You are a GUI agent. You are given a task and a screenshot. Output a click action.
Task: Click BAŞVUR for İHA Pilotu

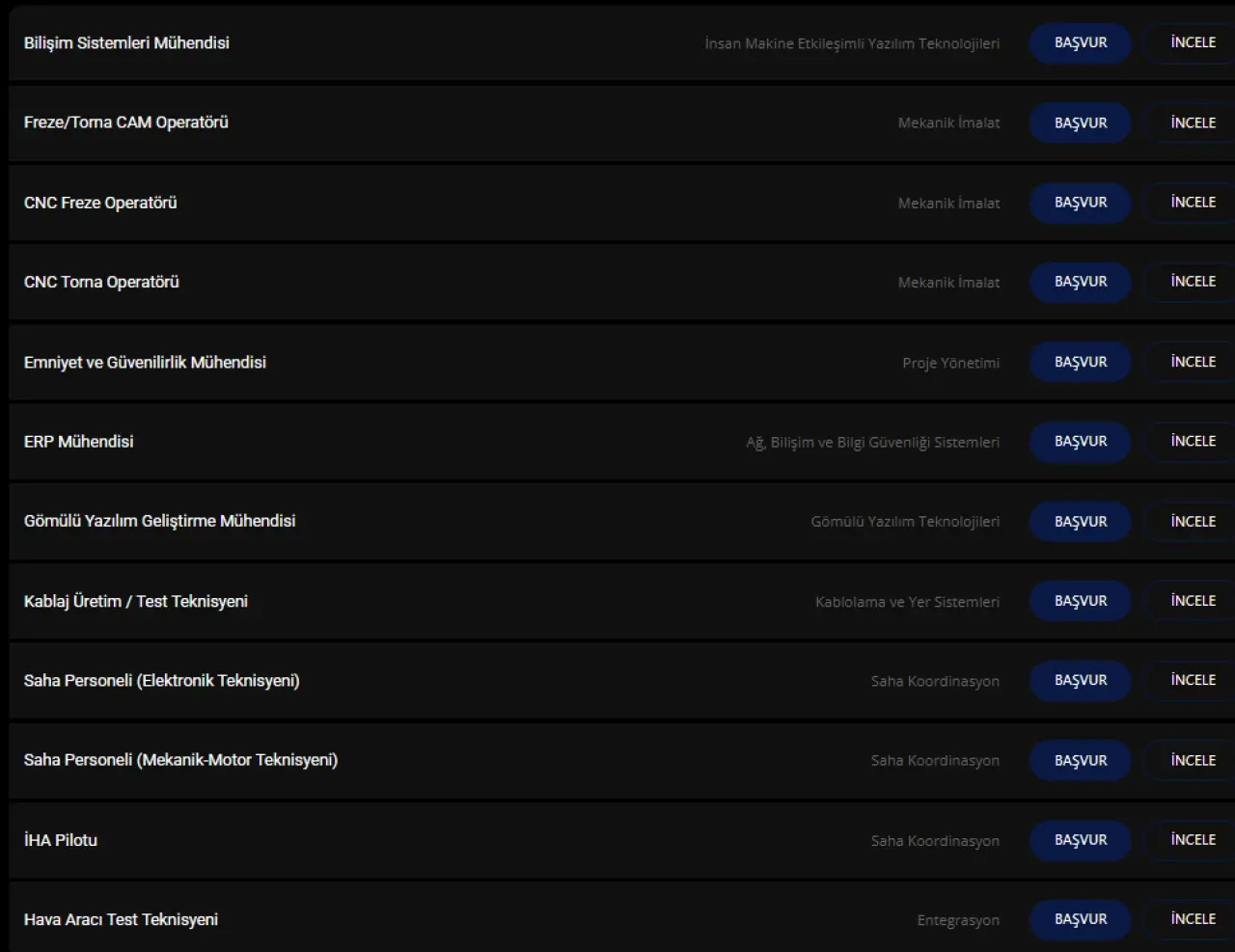click(x=1080, y=840)
